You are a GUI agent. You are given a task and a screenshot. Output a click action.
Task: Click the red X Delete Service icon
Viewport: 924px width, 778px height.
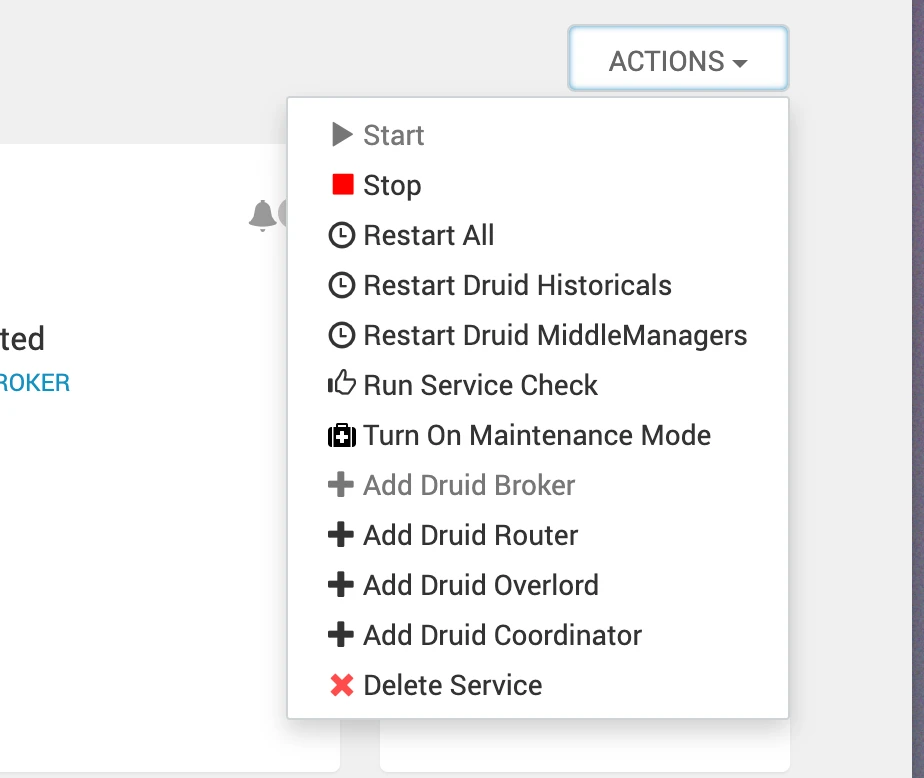tap(342, 685)
